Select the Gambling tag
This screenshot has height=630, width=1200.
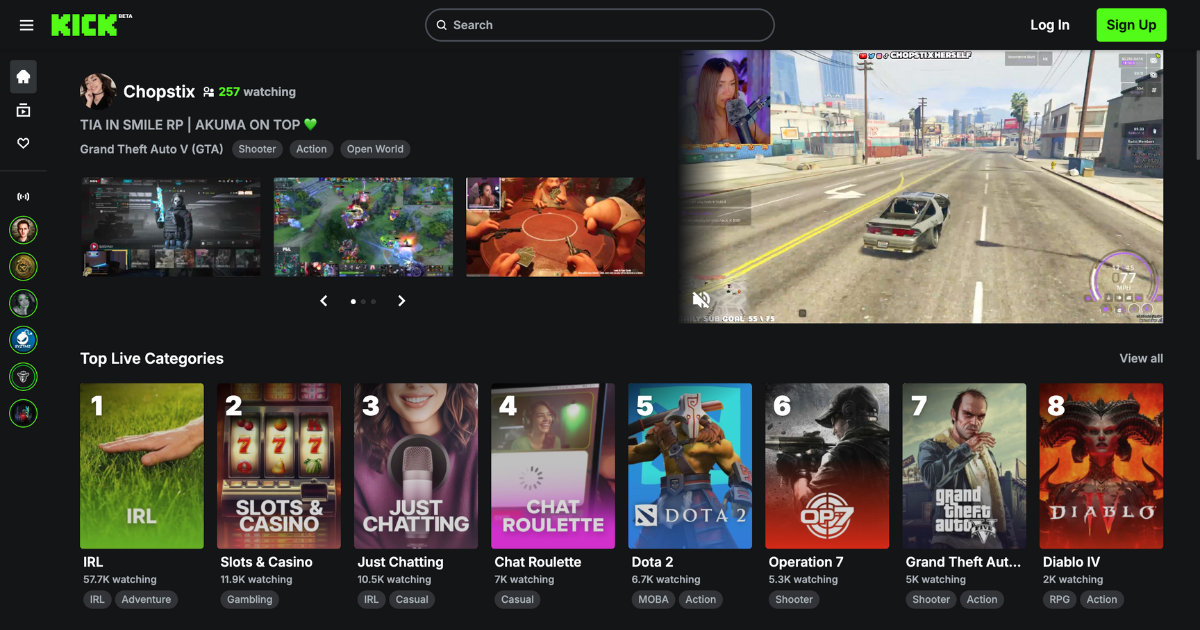250,600
